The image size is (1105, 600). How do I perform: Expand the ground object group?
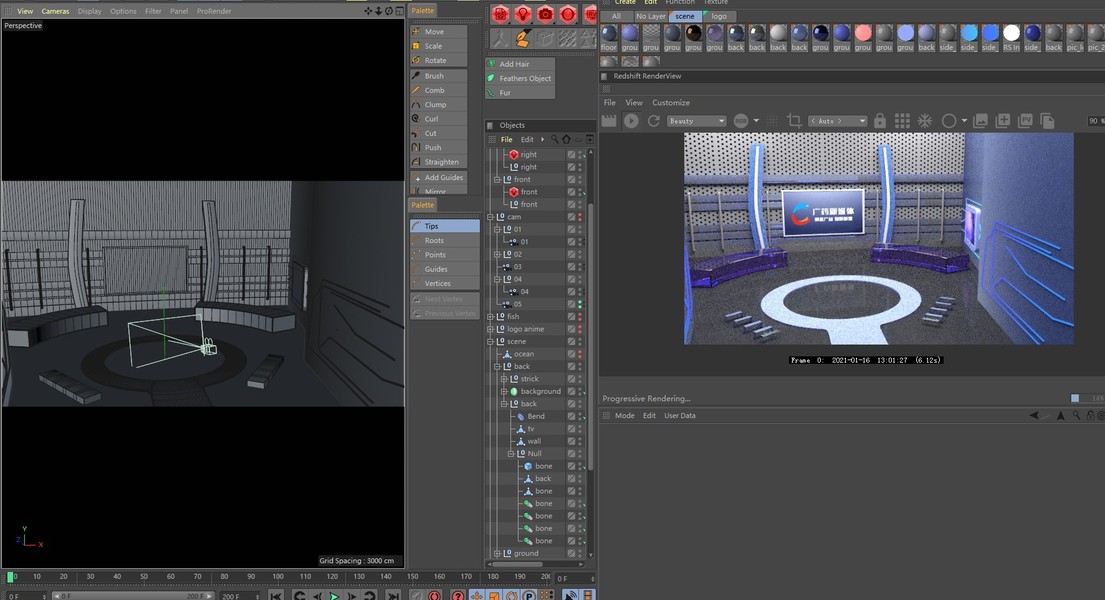pos(498,553)
